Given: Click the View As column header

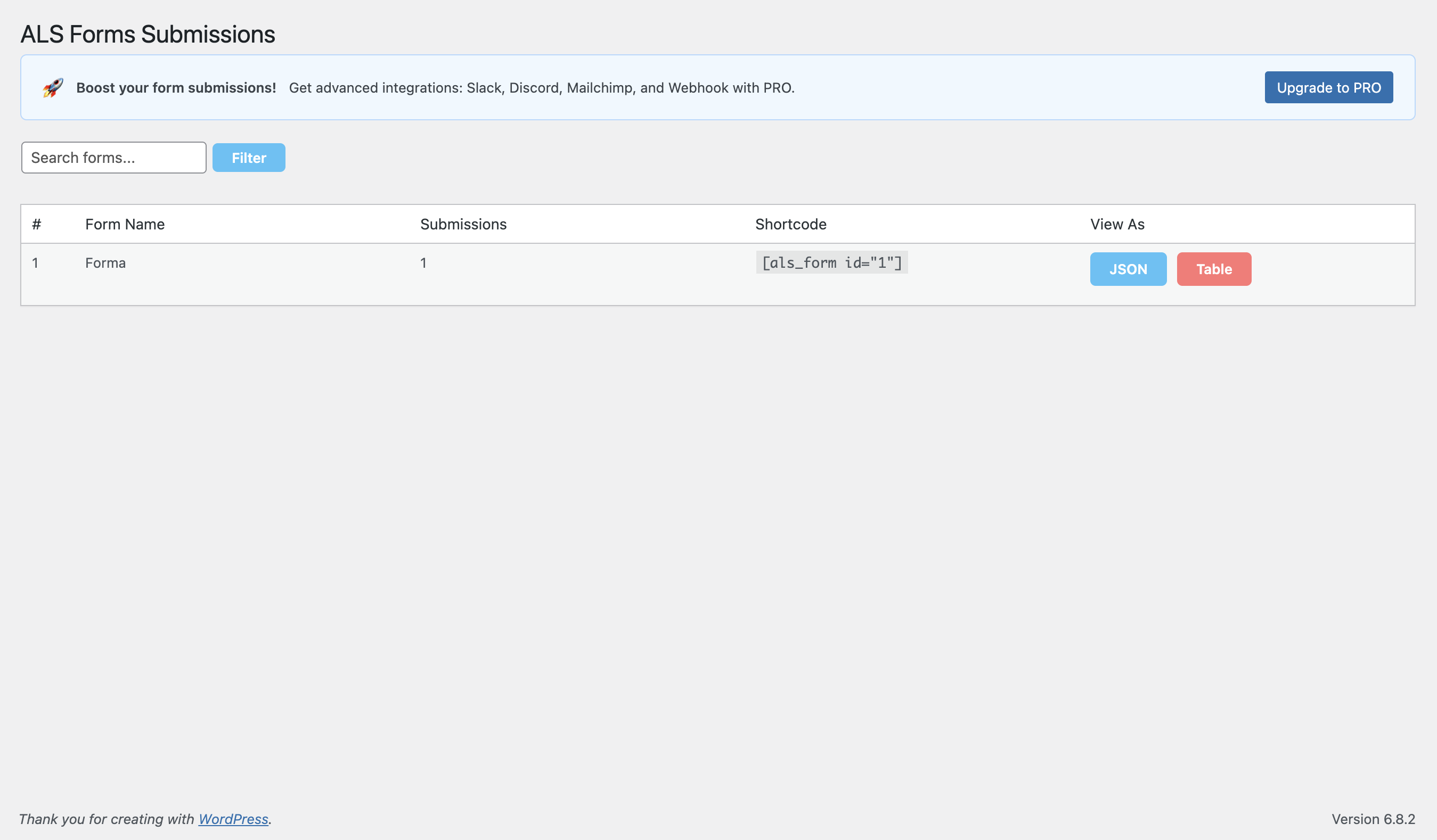Looking at the screenshot, I should [x=1117, y=224].
